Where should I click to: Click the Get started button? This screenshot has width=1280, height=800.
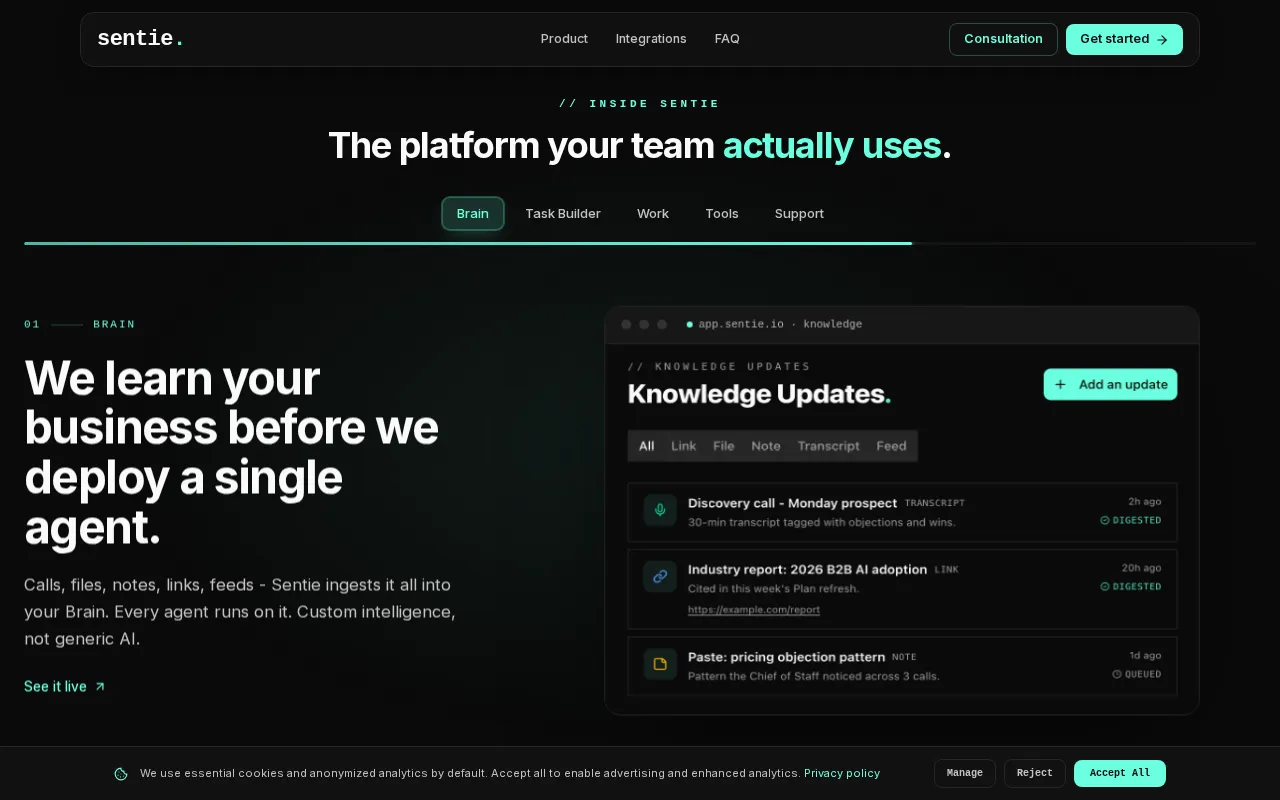click(1124, 39)
